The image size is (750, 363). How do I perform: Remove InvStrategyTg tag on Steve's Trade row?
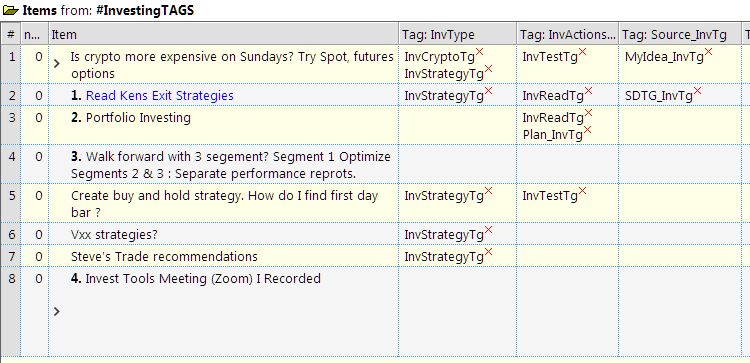[x=488, y=252]
